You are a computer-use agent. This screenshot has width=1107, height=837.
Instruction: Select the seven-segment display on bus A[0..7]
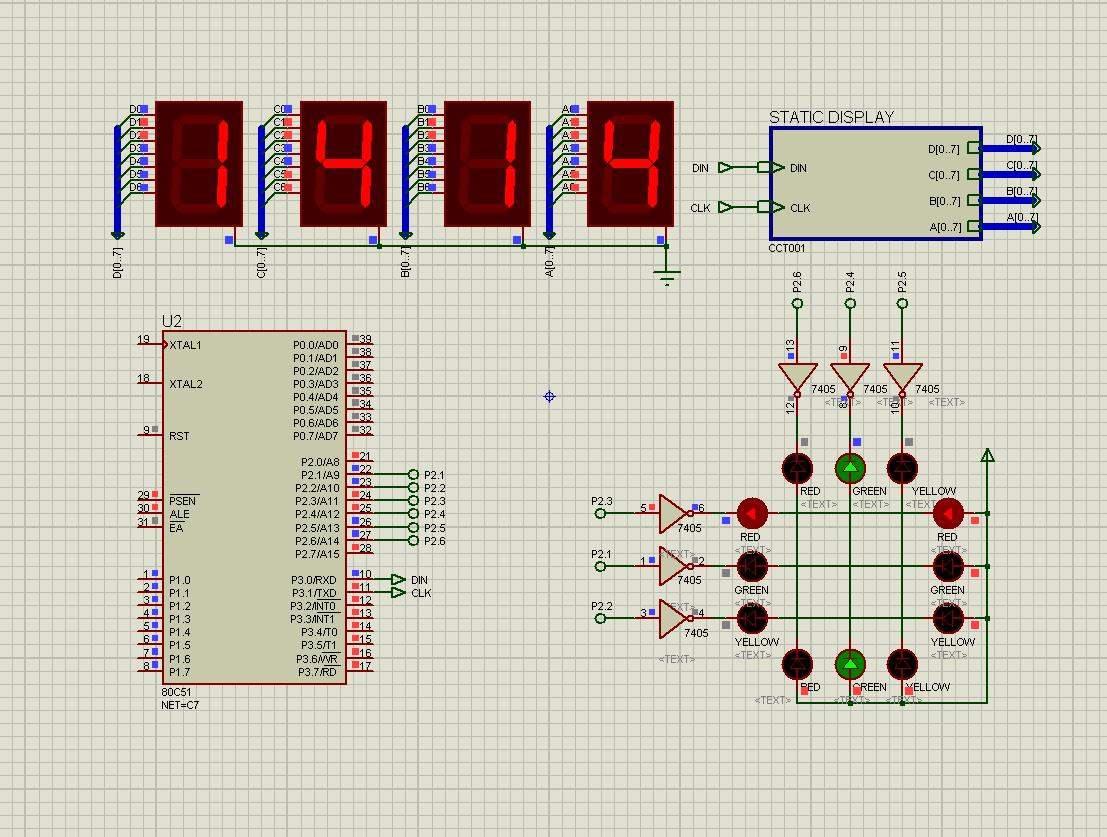click(x=630, y=164)
